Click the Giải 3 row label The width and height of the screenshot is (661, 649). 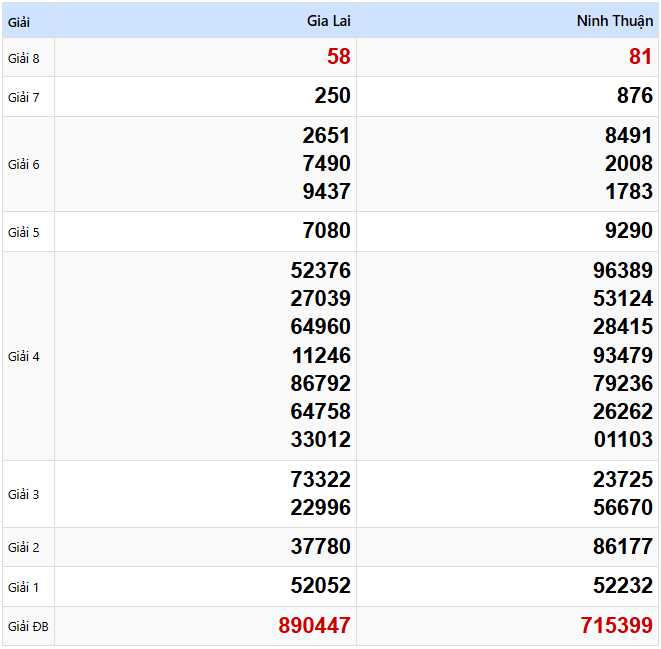[x=24, y=494]
